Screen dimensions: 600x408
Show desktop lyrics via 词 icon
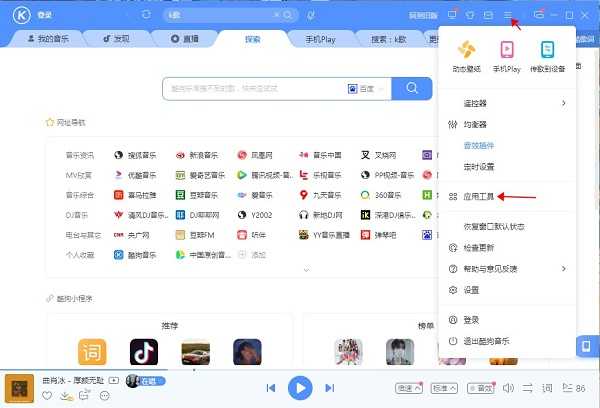547,388
